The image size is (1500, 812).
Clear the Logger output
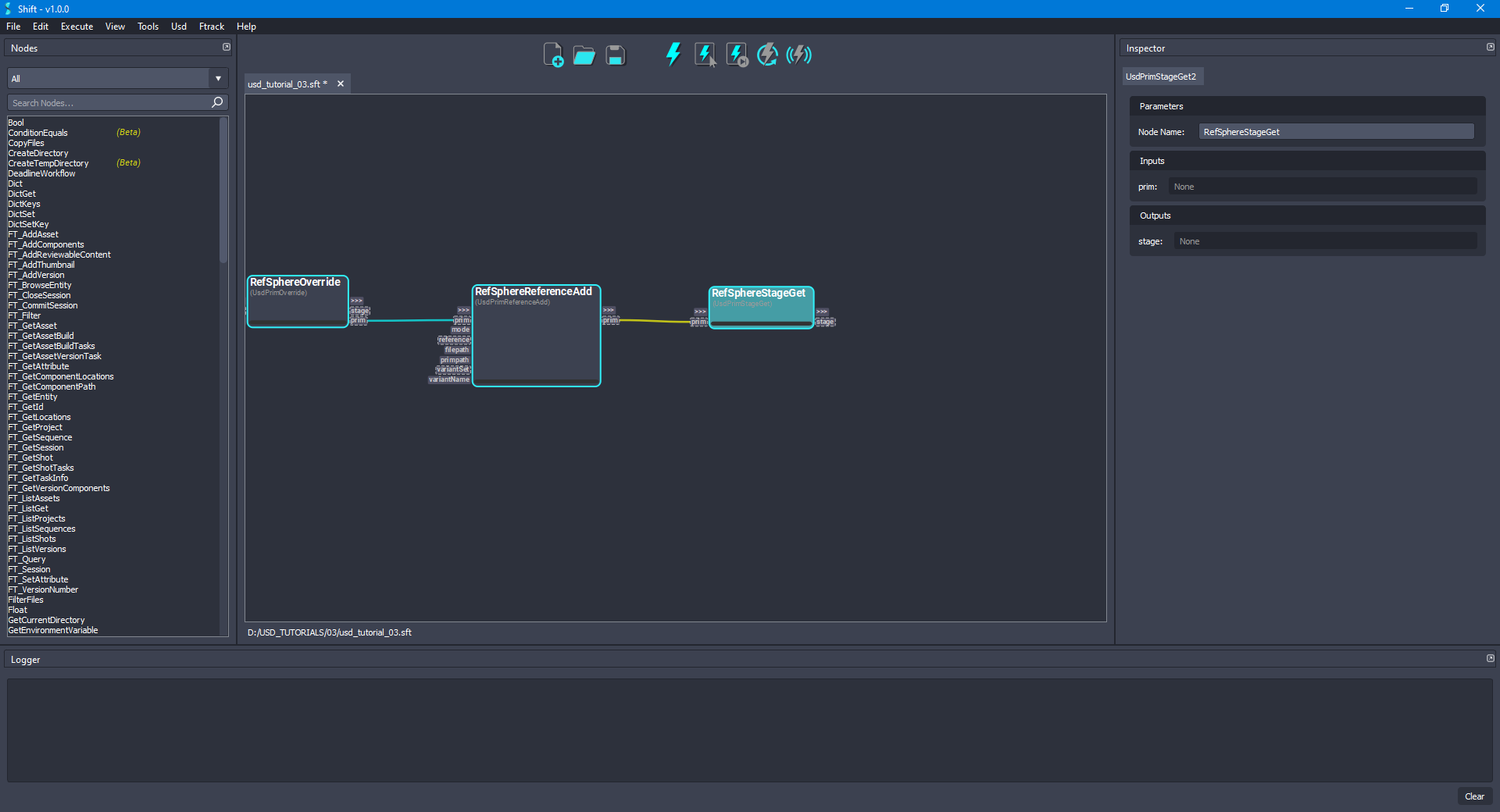(x=1474, y=796)
